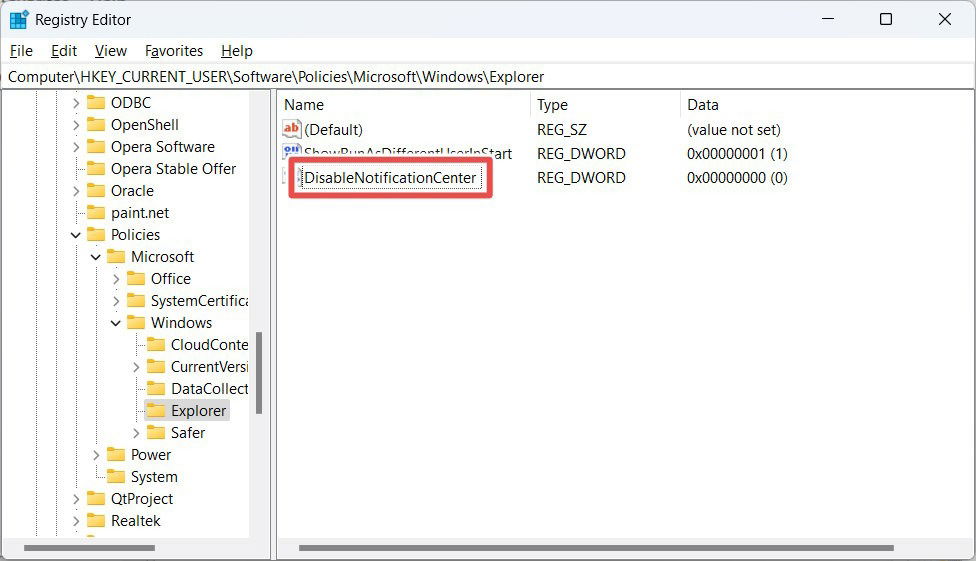Image resolution: width=976 pixels, height=561 pixels.
Task: Select the Opera Stable Offer key label
Action: point(173,169)
